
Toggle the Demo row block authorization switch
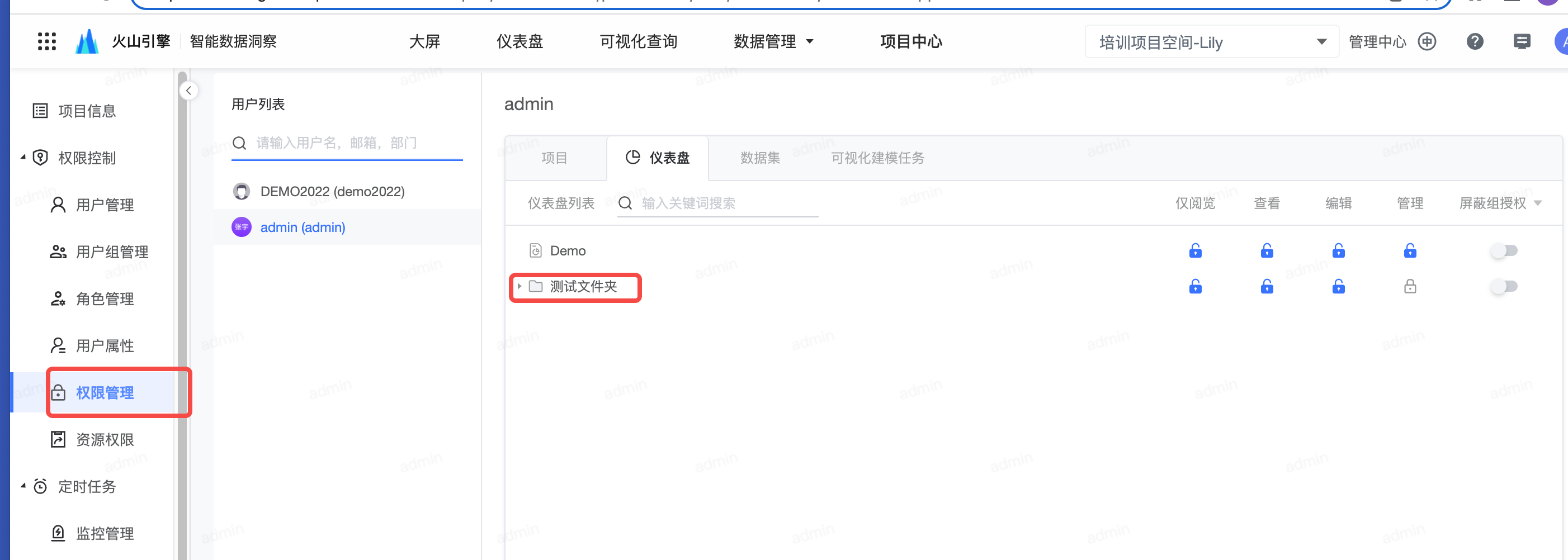tap(1504, 250)
